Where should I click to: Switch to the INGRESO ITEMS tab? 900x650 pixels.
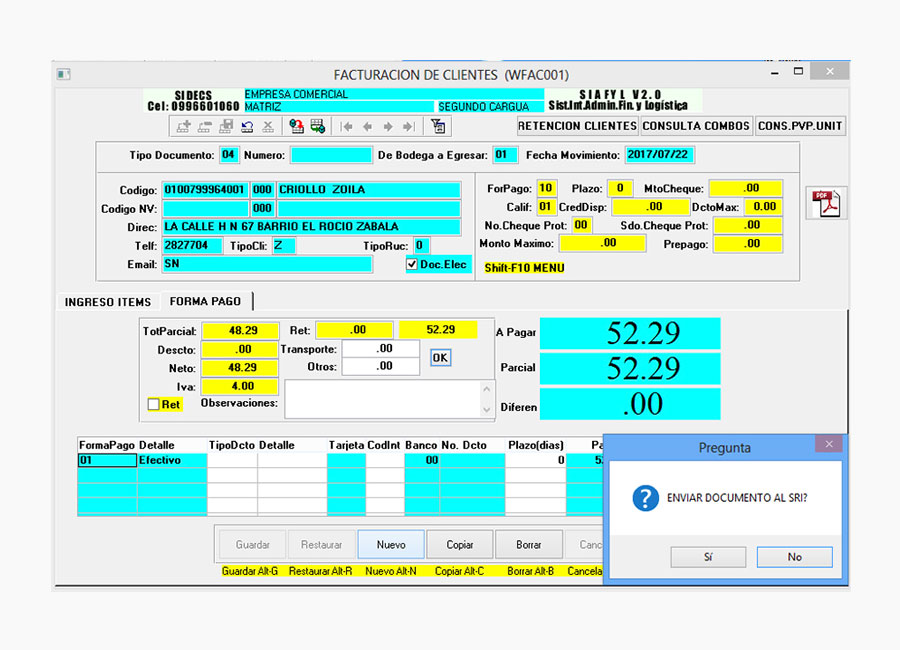tap(108, 301)
